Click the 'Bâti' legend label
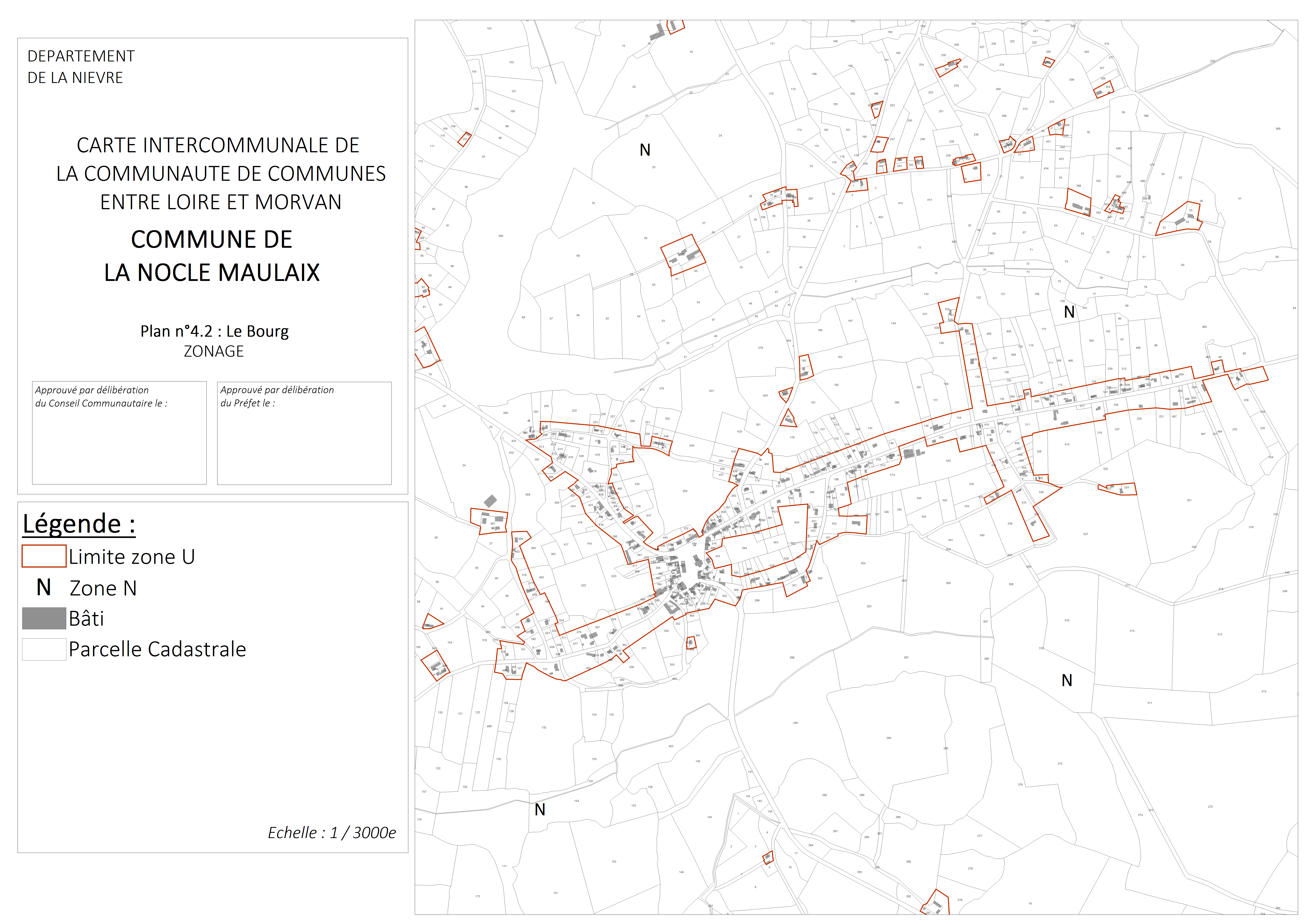This screenshot has height=924, width=1308. click(x=87, y=618)
